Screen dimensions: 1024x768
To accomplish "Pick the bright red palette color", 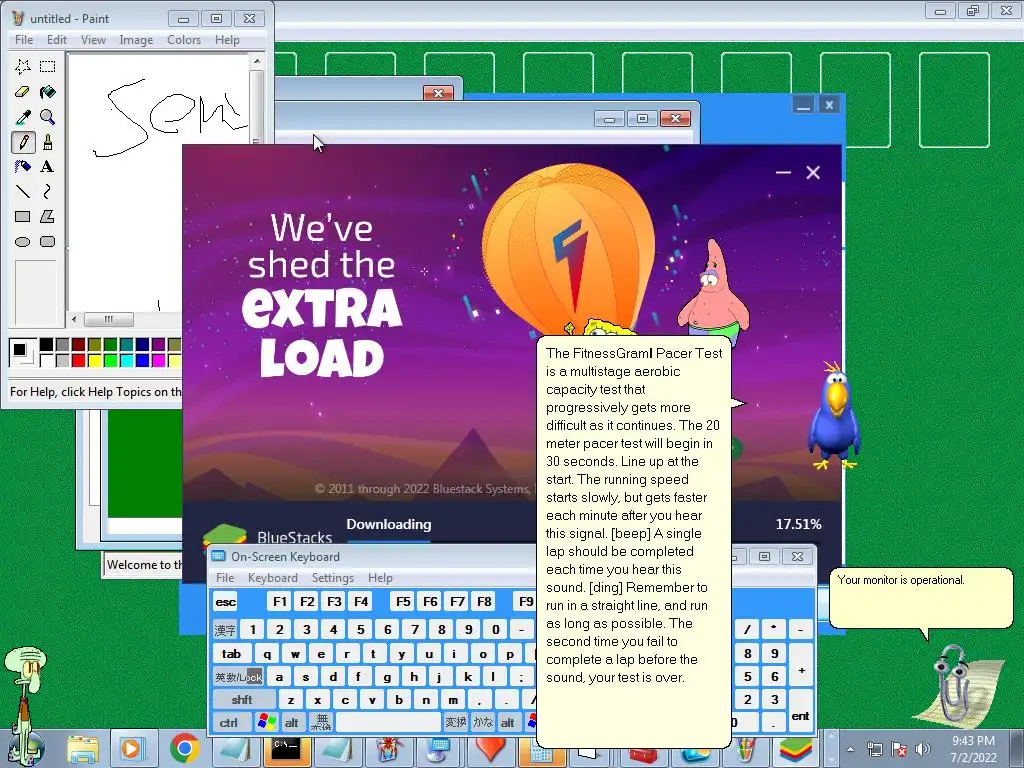I will coord(78,360).
